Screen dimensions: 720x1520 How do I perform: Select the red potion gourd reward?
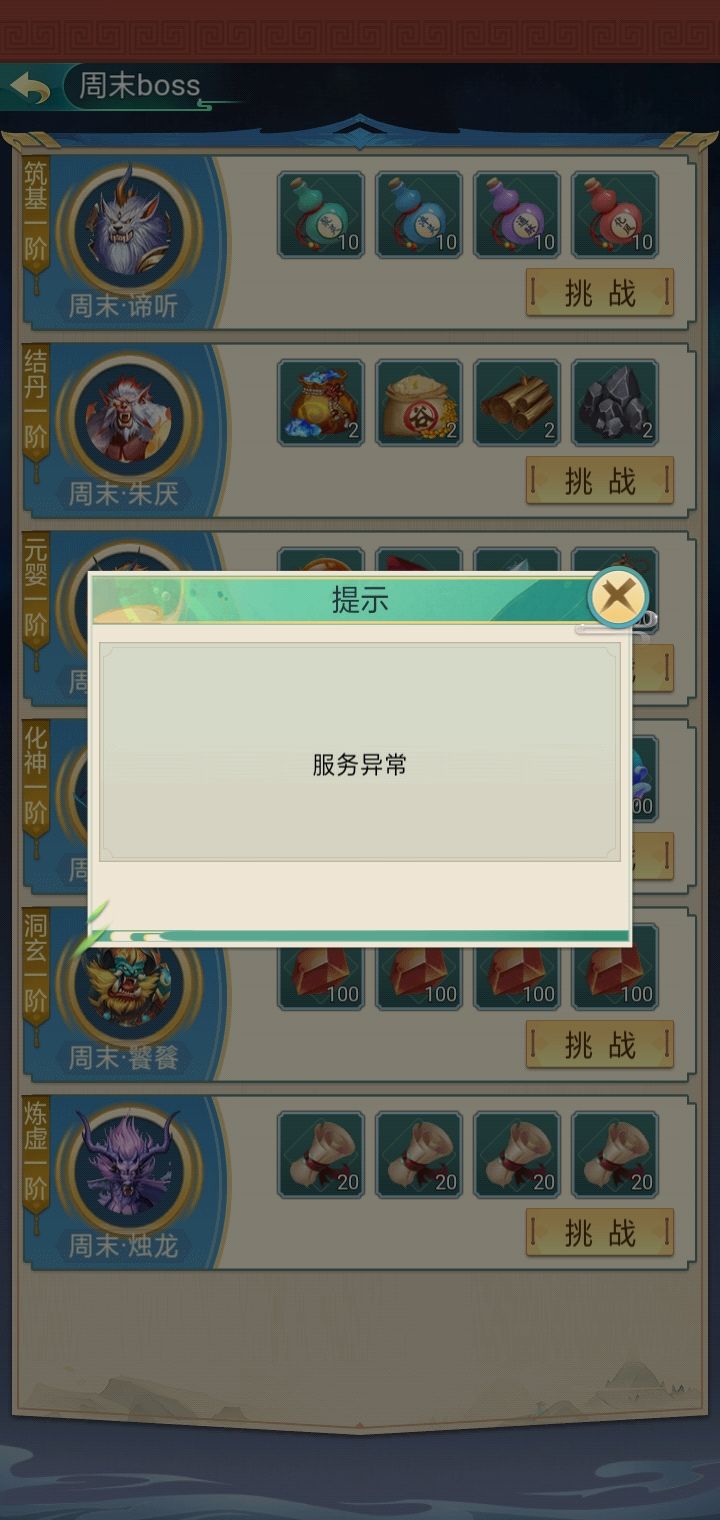(x=615, y=215)
